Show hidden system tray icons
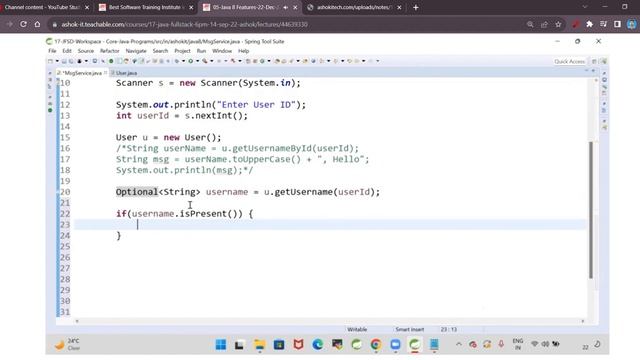The height and width of the screenshot is (360, 640). tap(459, 344)
